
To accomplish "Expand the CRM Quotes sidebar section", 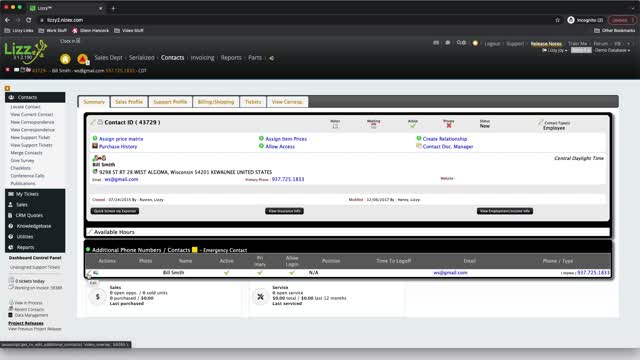I will pos(35,215).
